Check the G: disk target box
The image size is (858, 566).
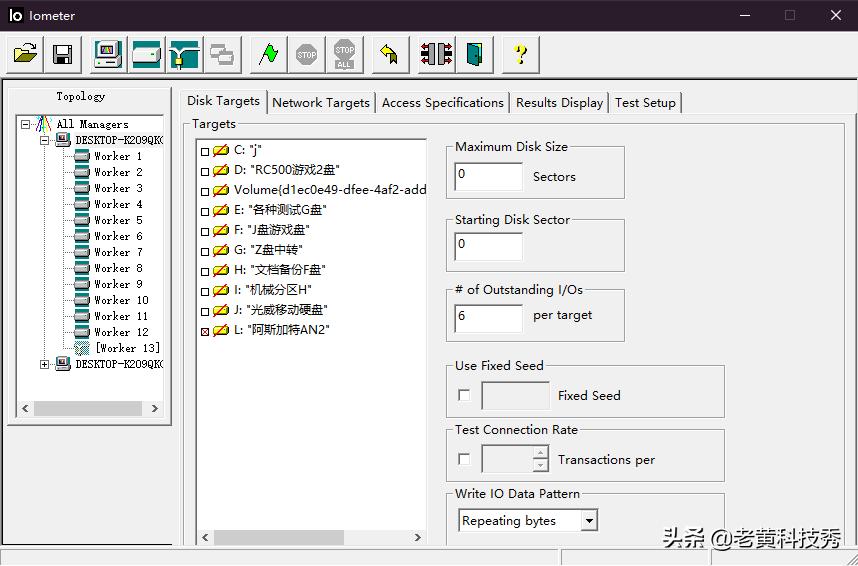pos(205,251)
